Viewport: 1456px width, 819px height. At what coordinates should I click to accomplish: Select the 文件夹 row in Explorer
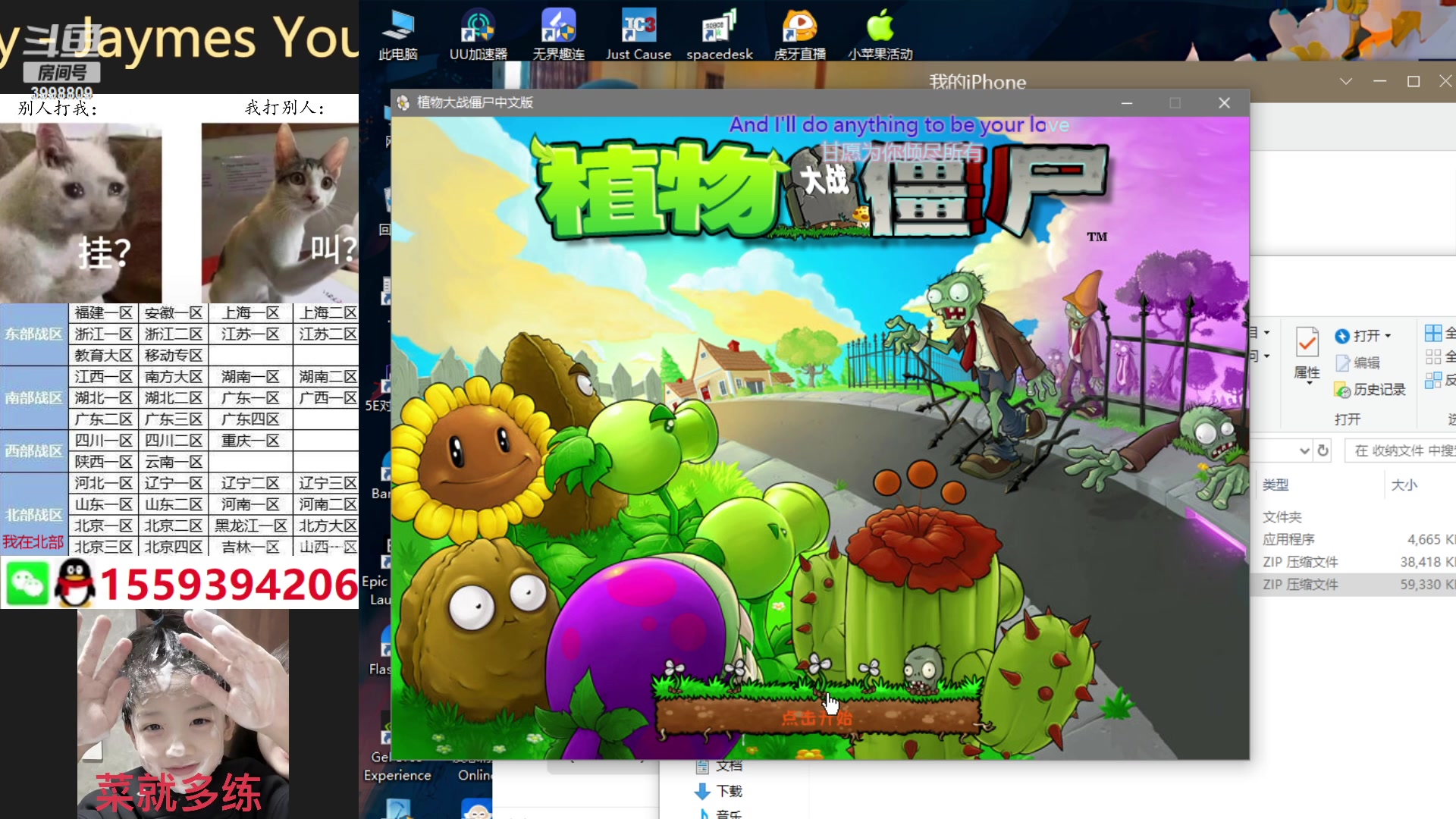[x=1354, y=517]
